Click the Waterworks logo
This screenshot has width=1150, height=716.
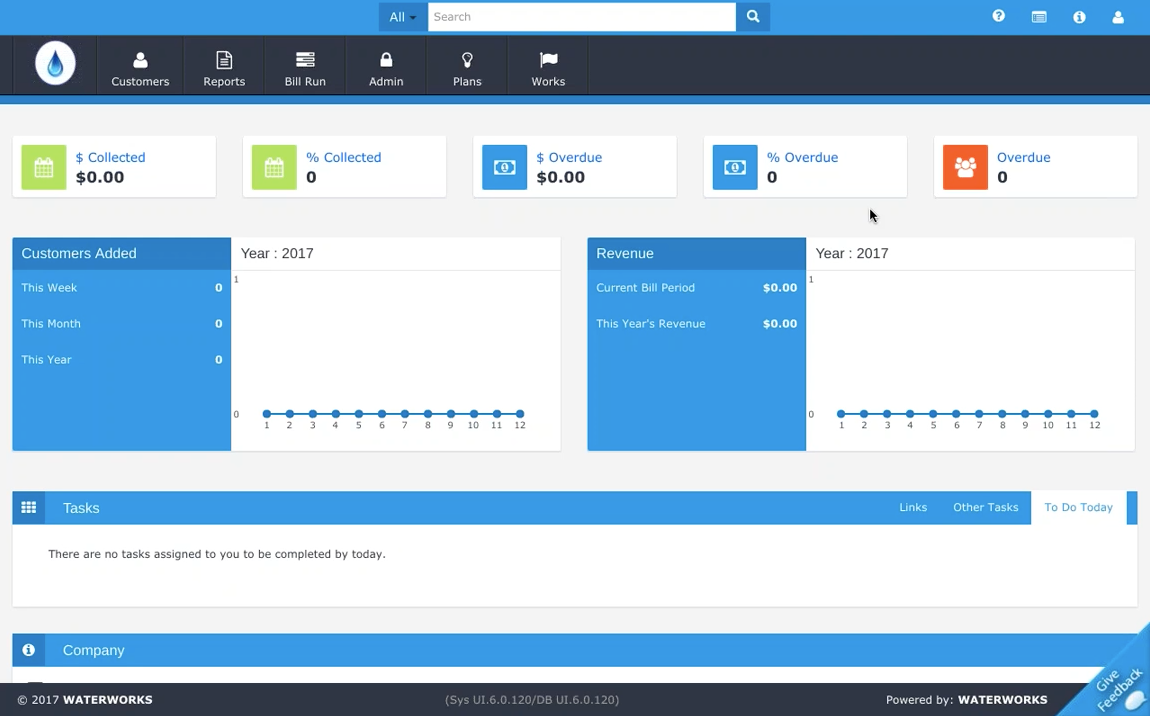click(x=55, y=63)
